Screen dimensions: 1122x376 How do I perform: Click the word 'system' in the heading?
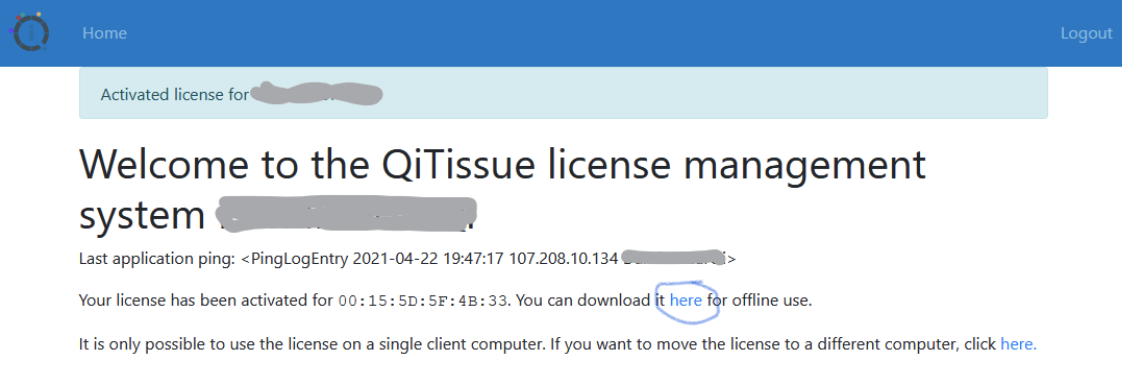click(142, 215)
